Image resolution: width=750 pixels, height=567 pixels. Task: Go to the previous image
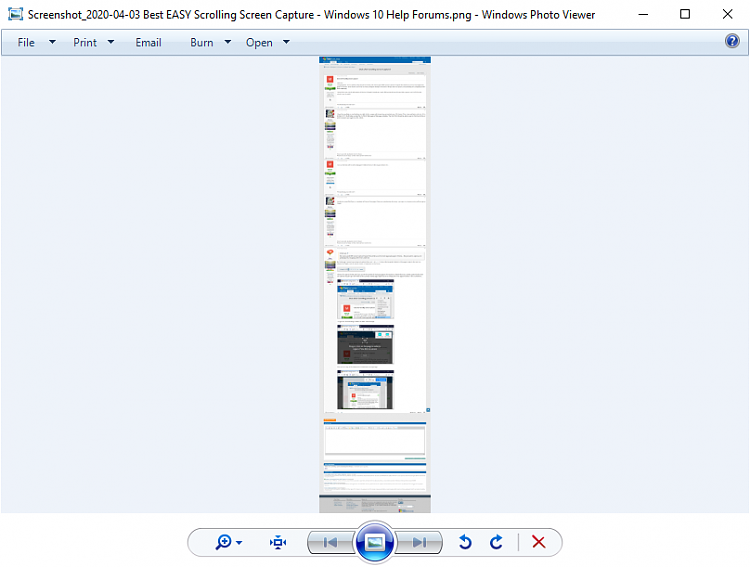330,542
